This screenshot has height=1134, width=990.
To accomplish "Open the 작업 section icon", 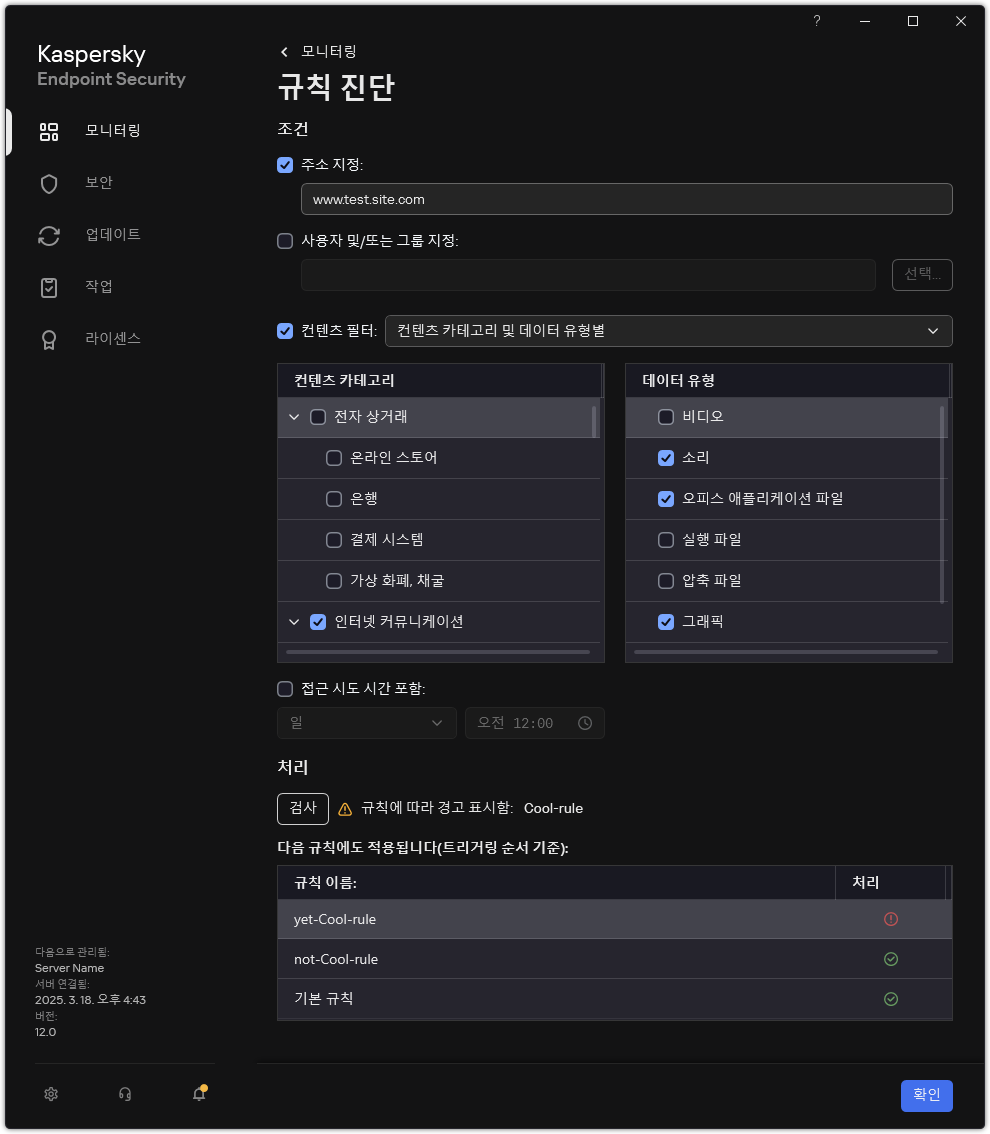I will point(48,287).
